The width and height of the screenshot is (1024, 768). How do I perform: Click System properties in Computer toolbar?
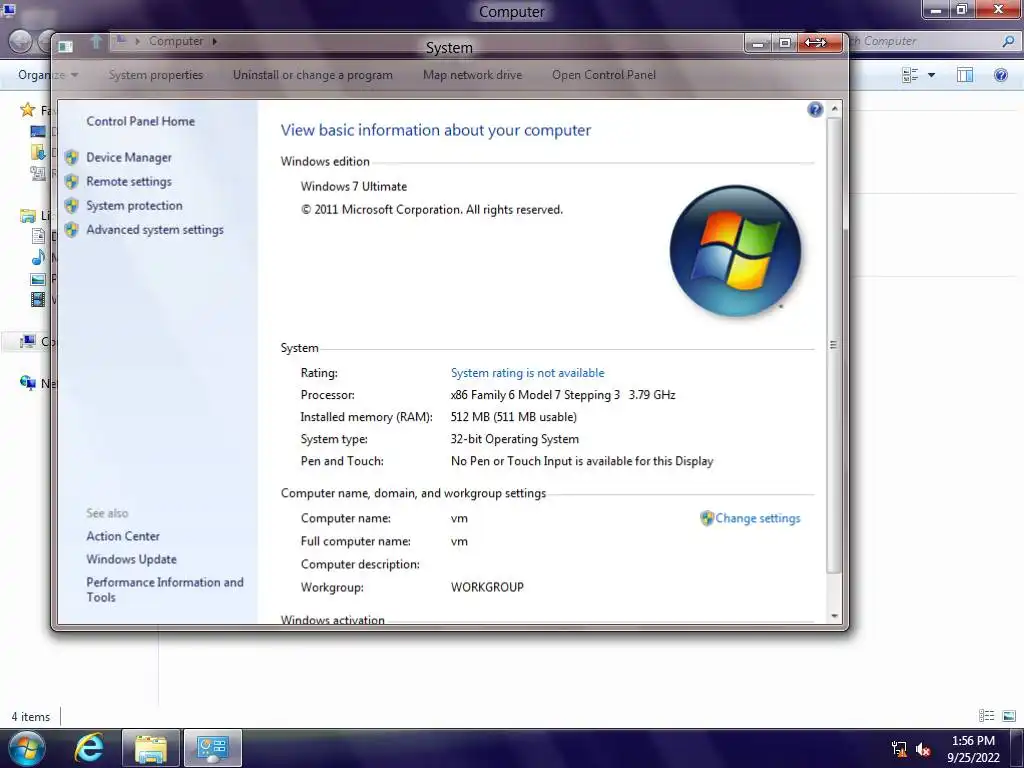155,75
